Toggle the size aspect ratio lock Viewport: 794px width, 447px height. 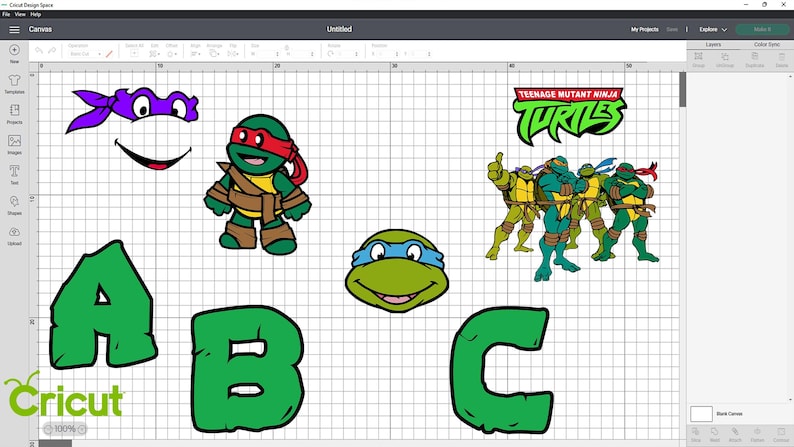point(287,48)
